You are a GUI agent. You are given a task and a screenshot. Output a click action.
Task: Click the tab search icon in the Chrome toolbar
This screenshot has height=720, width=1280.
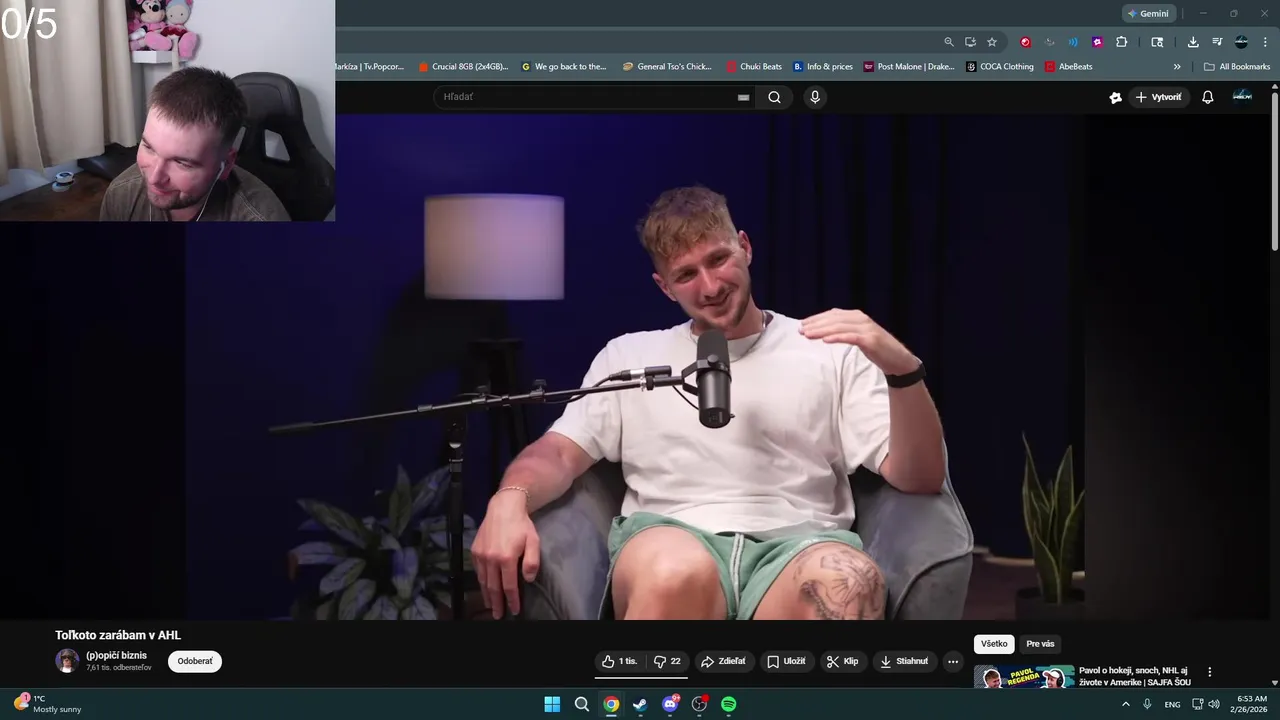coord(1157,42)
